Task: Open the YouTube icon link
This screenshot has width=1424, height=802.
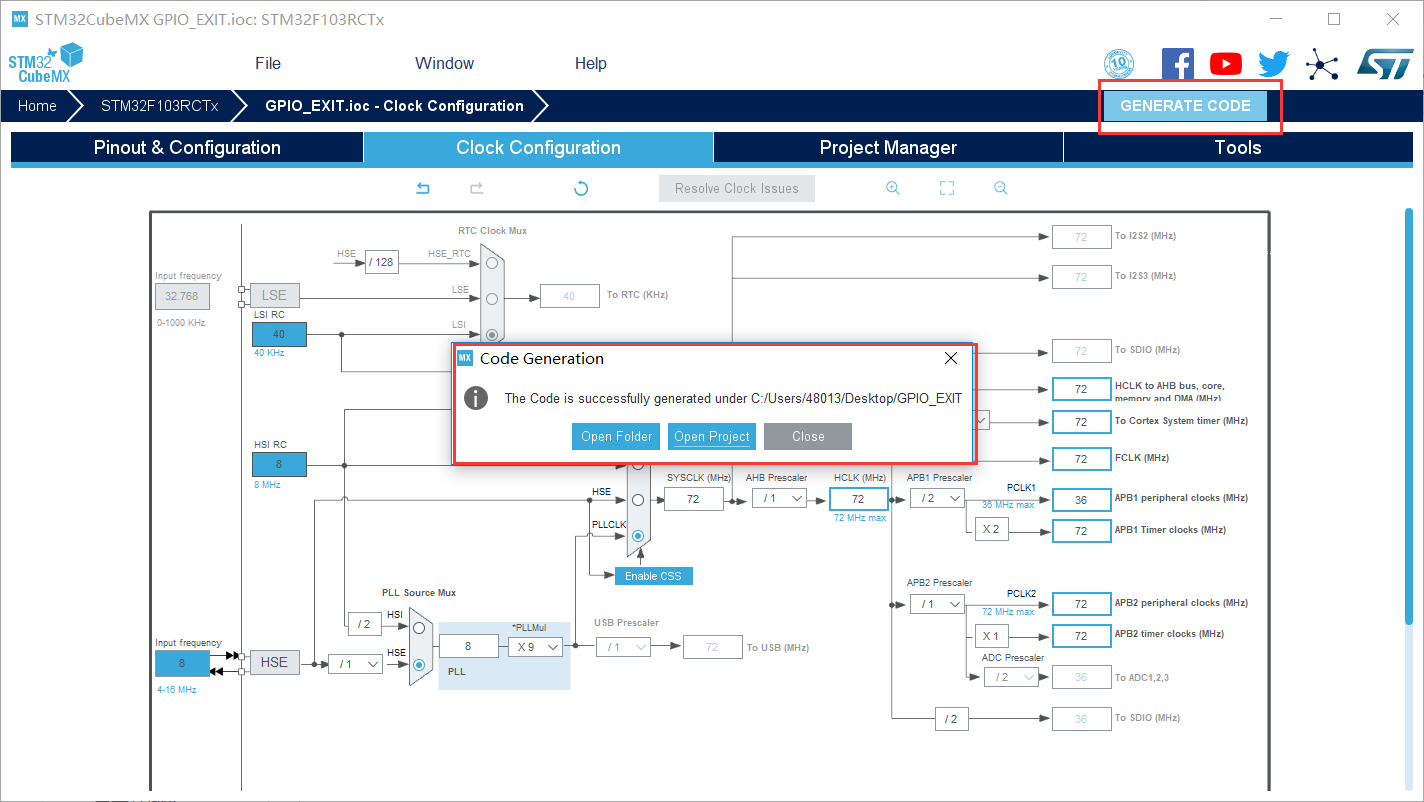Action: pyautogui.click(x=1226, y=64)
